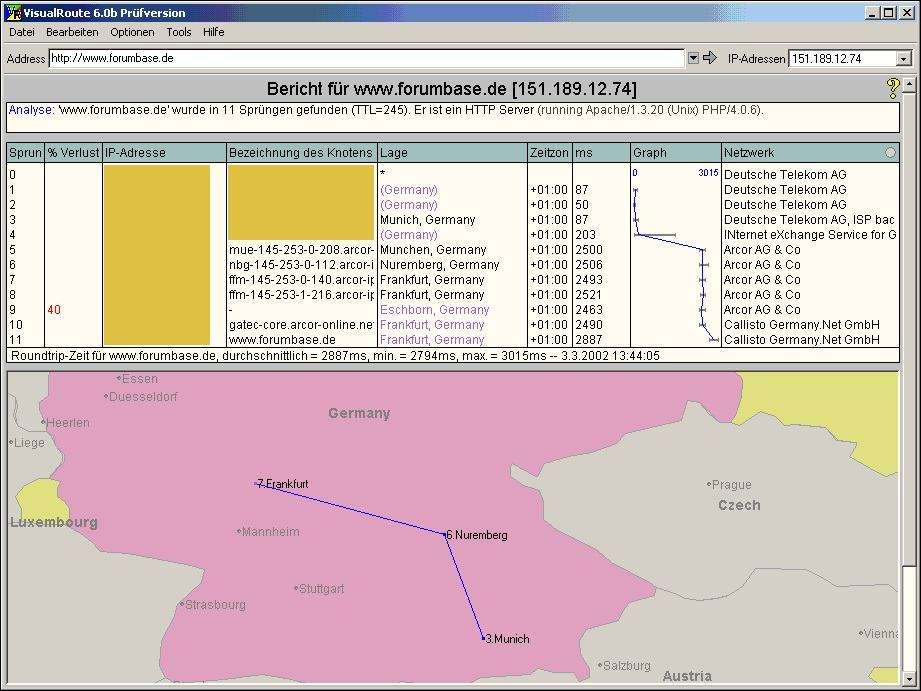This screenshot has height=691, width=921.
Task: Click the (Germany) link in hop 1
Action: (x=409, y=190)
